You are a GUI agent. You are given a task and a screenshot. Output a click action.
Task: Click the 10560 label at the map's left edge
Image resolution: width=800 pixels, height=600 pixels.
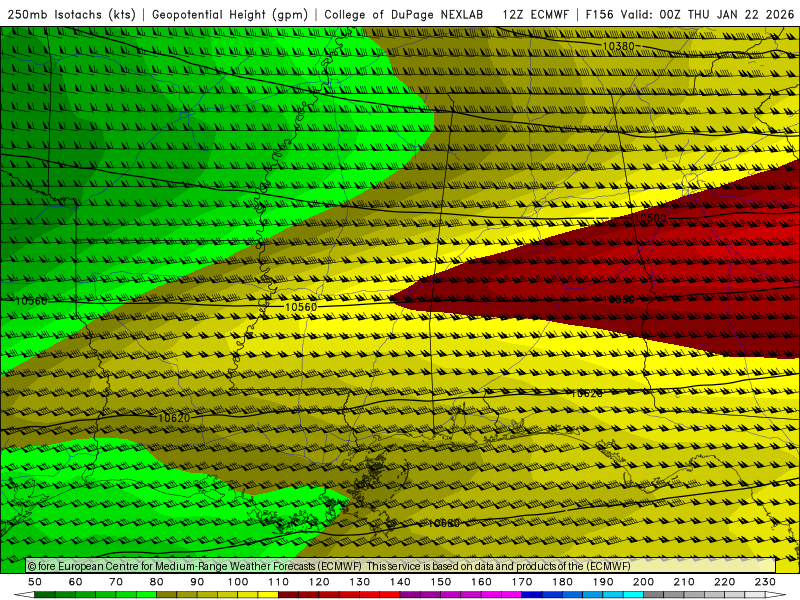tap(31, 301)
